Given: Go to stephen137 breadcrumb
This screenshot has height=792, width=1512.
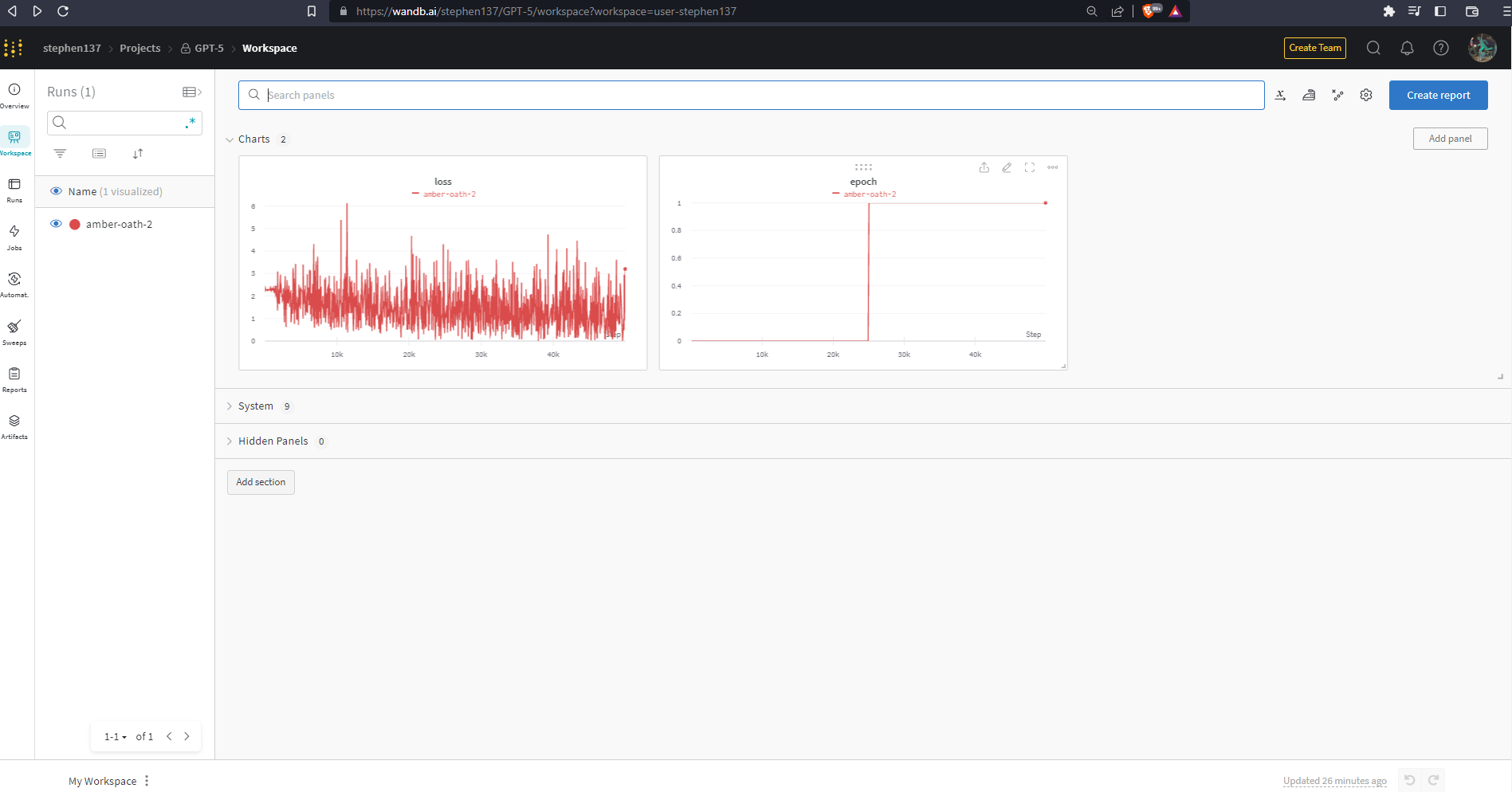Looking at the screenshot, I should (72, 49).
